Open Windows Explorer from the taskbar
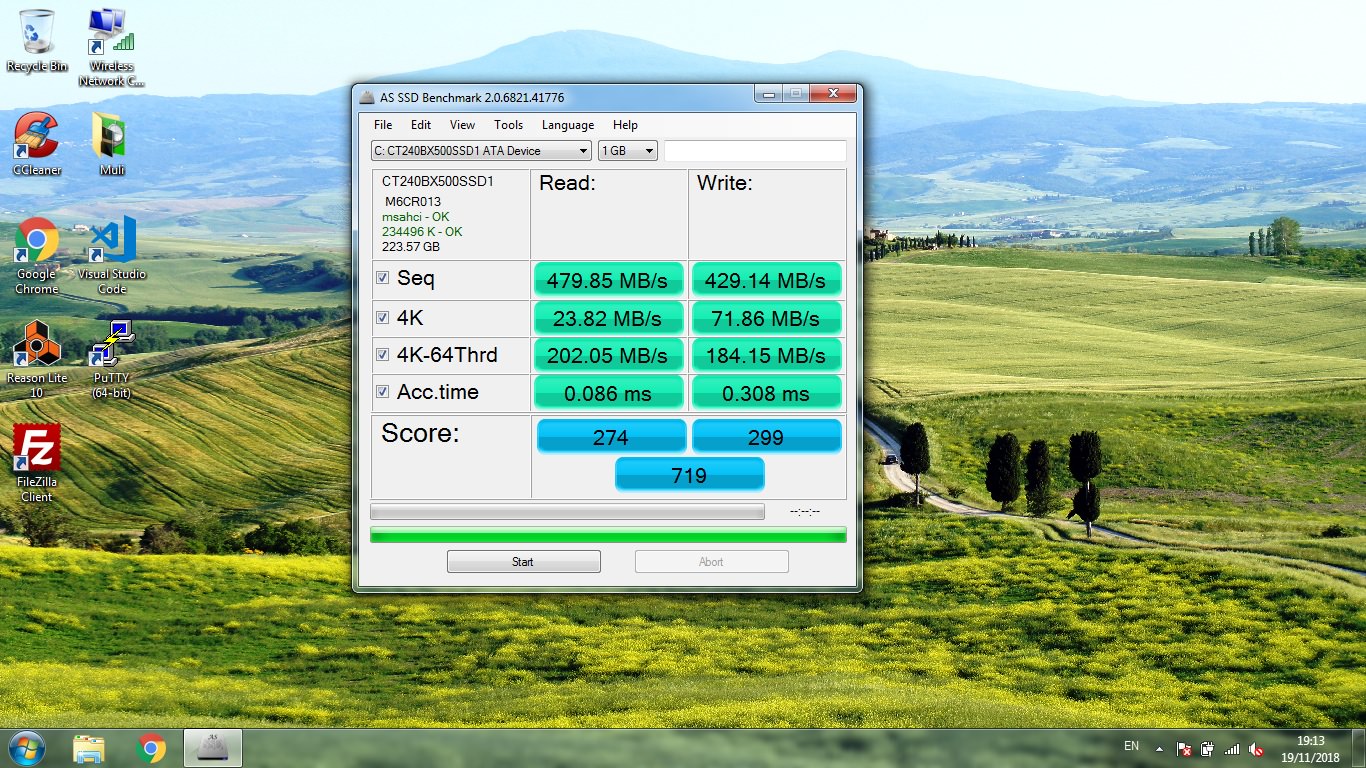 pos(89,748)
